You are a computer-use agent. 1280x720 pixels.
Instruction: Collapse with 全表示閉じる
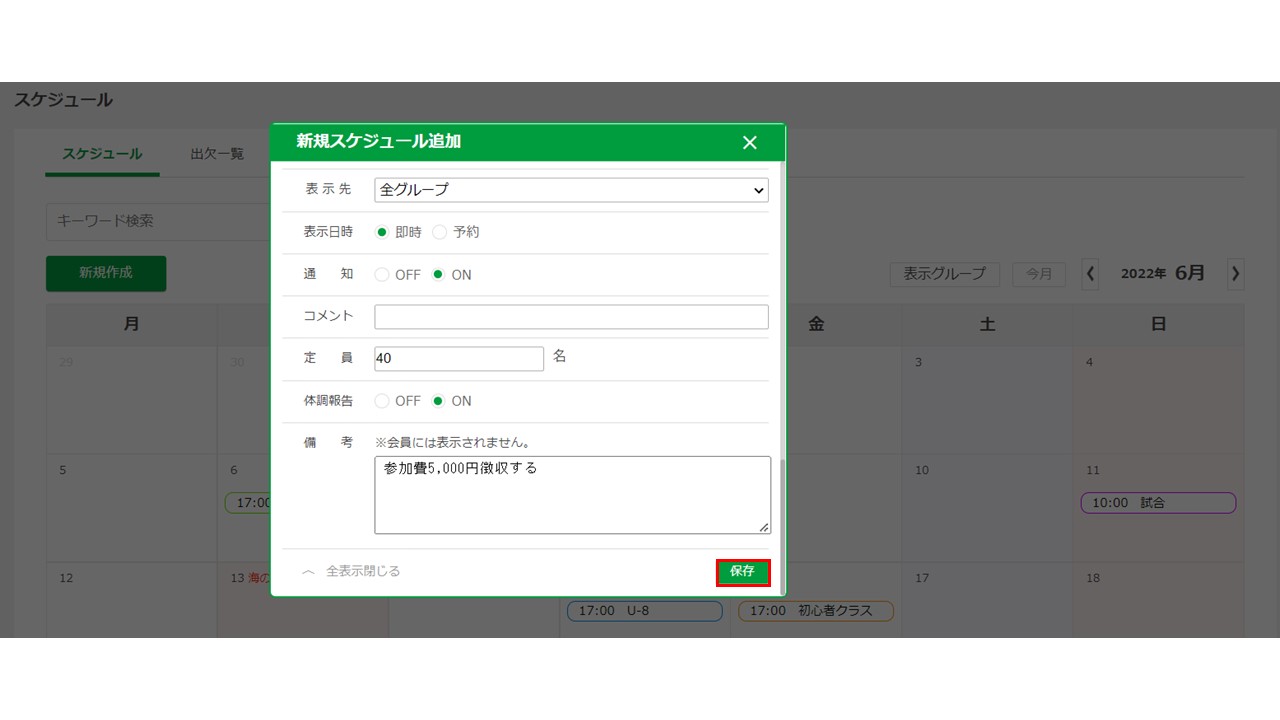tap(351, 571)
